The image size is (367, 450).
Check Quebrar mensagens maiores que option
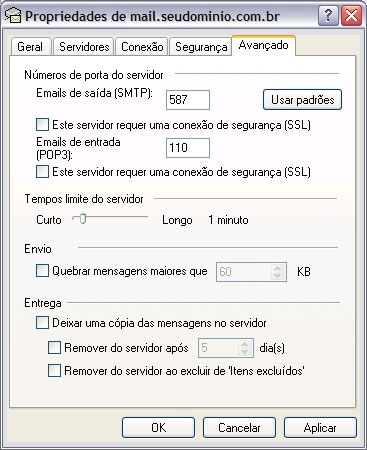[x=42, y=271]
